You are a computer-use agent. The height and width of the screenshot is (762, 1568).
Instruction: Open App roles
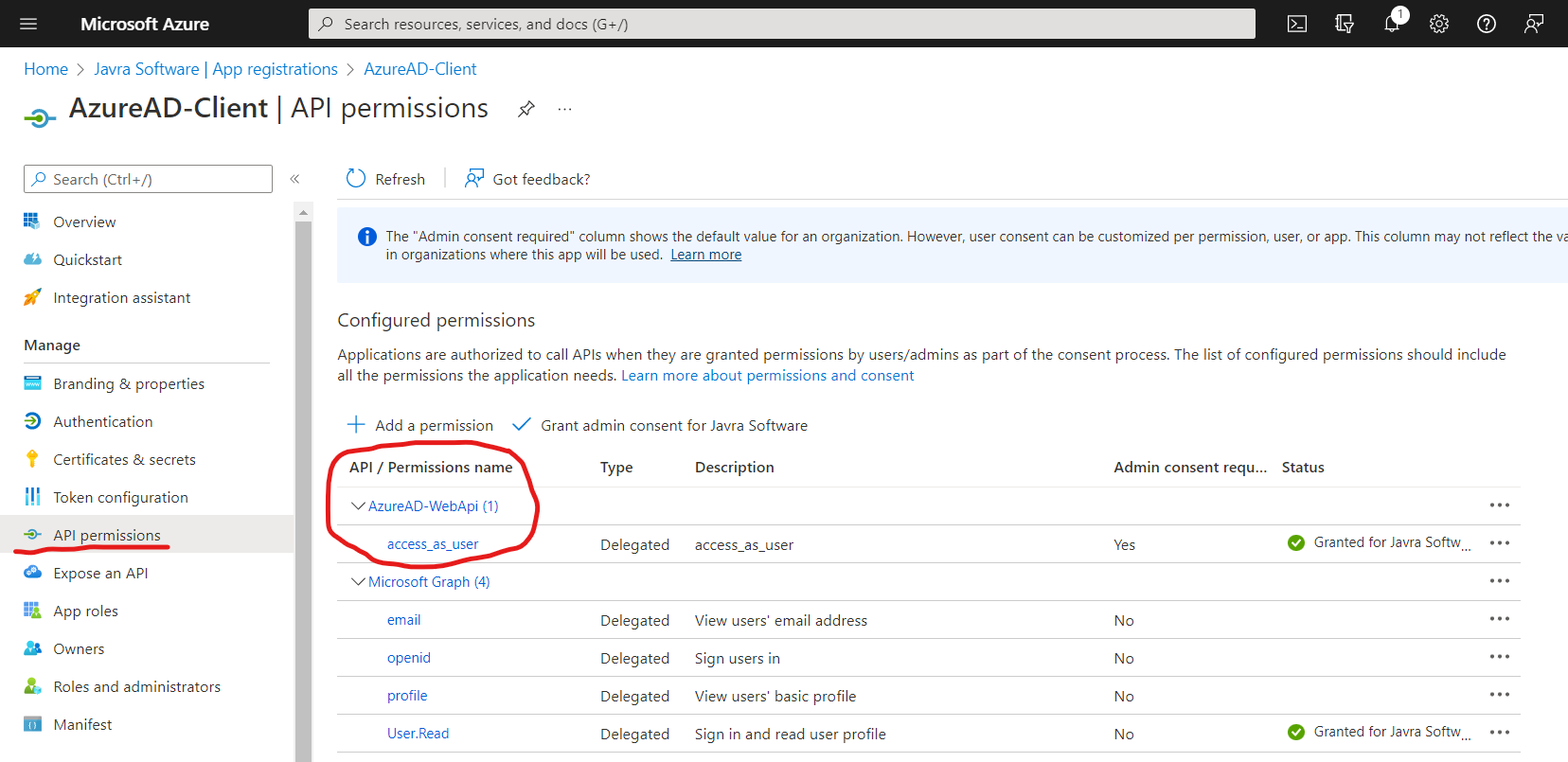[x=85, y=611]
